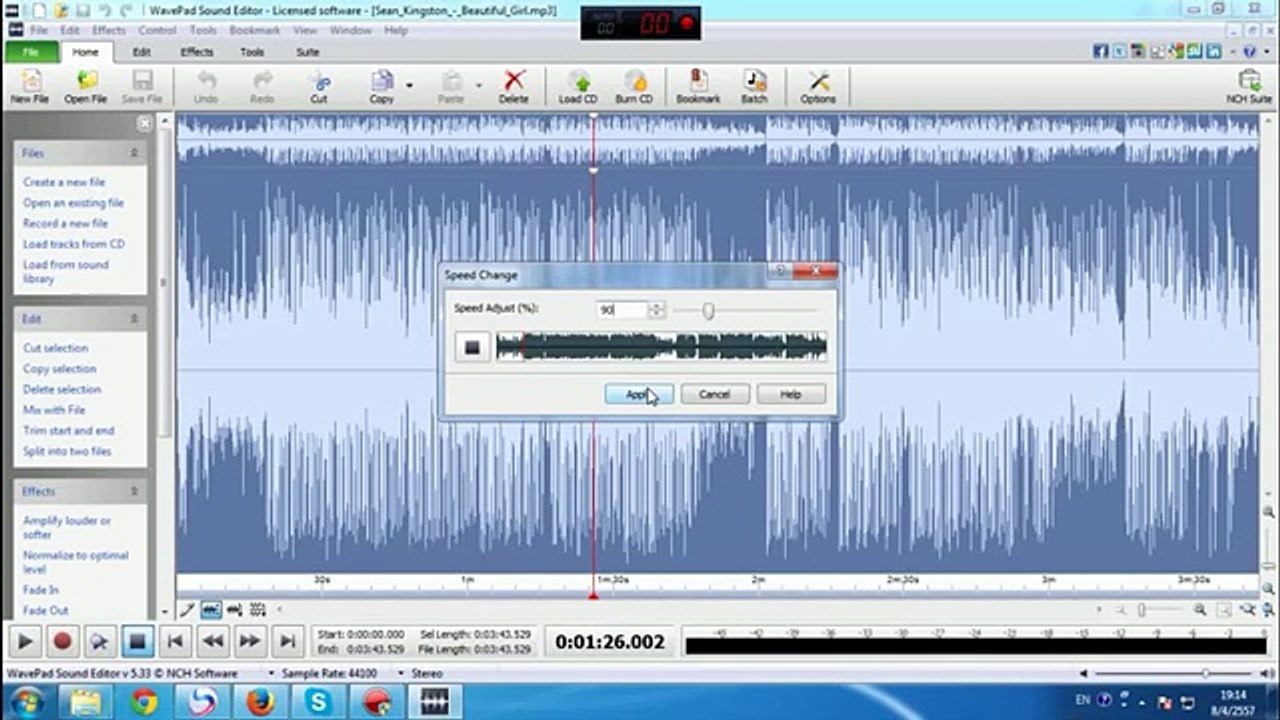Viewport: 1280px width, 720px height.
Task: Click 'Create a new file' link
Action: (64, 182)
